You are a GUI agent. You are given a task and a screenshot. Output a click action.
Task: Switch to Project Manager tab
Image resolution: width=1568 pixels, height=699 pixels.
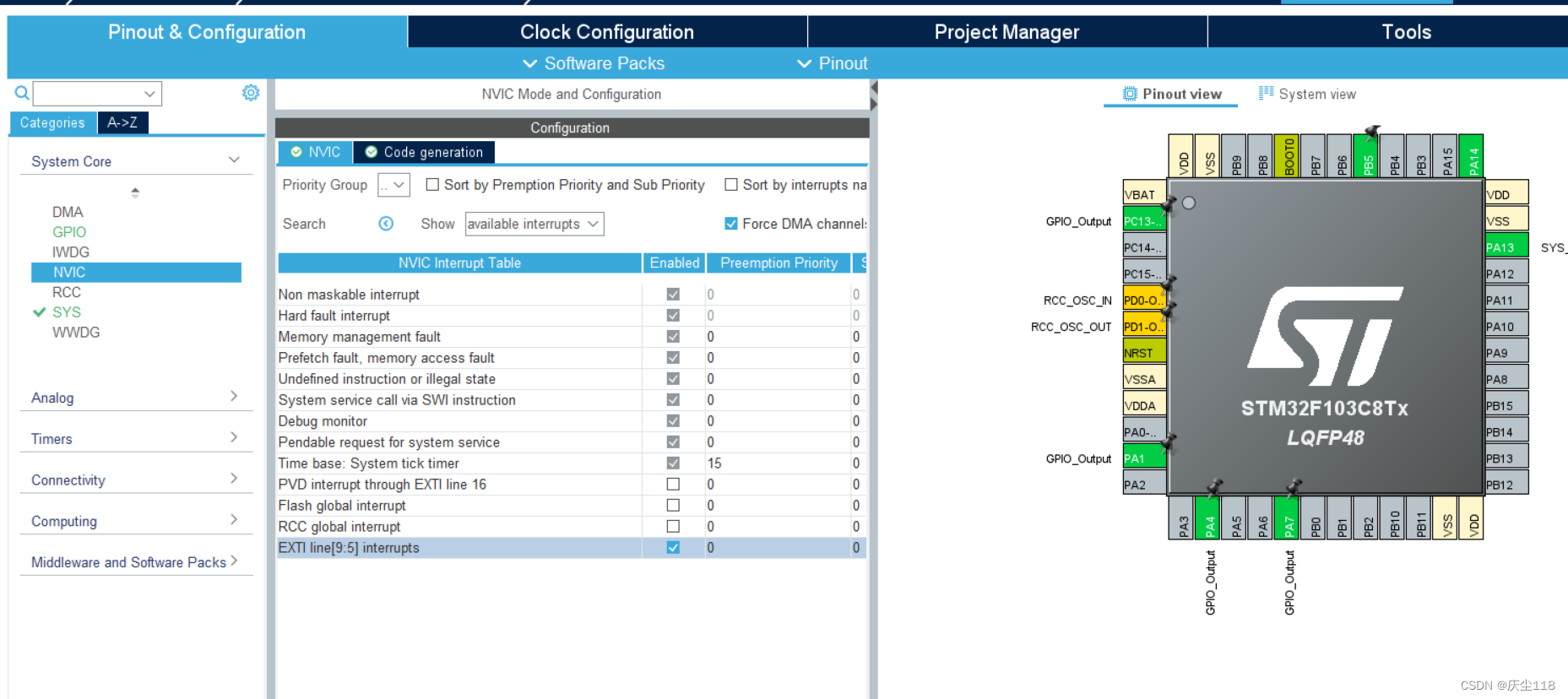tap(1006, 32)
